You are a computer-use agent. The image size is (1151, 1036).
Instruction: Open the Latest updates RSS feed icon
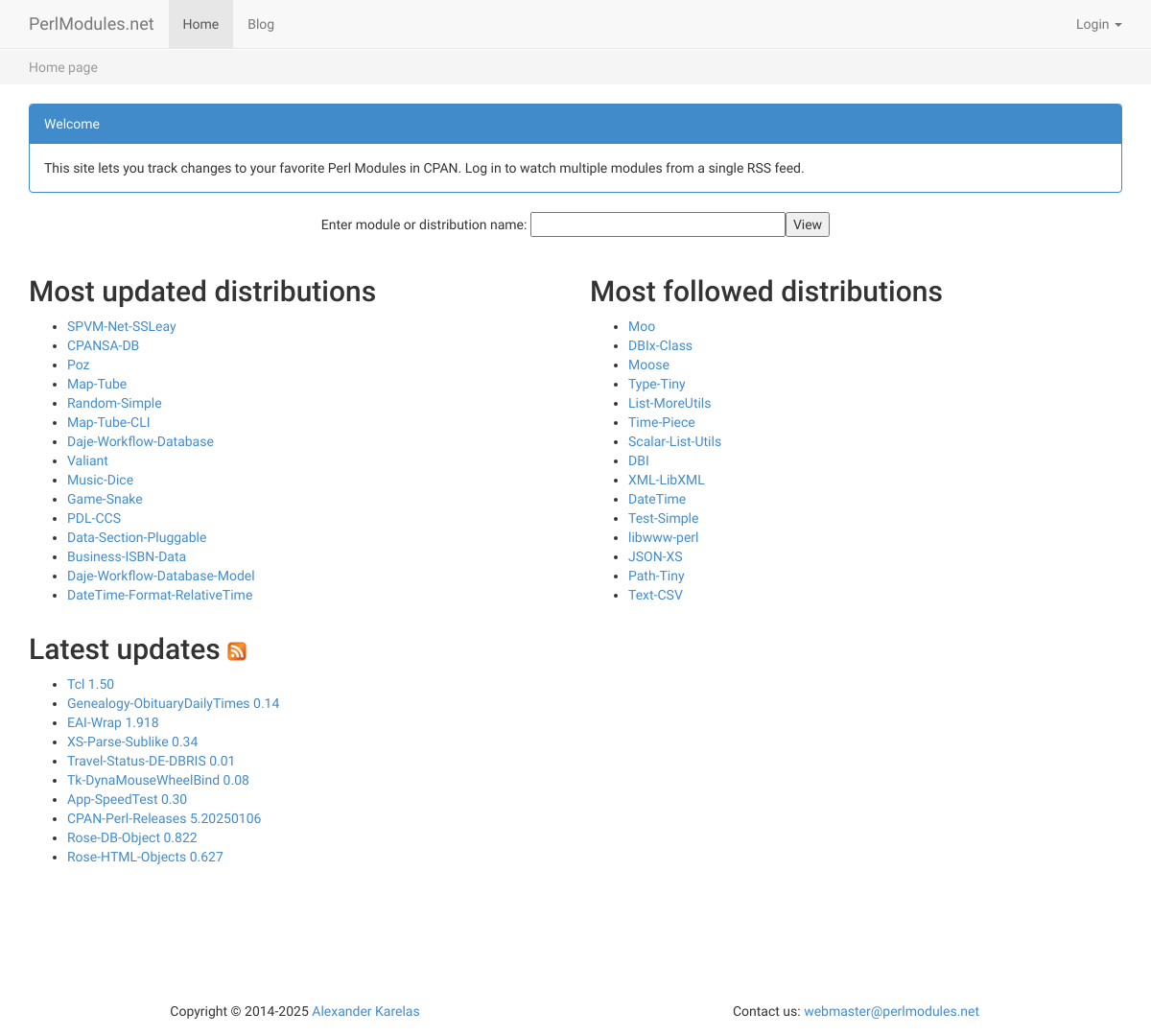pyautogui.click(x=237, y=651)
